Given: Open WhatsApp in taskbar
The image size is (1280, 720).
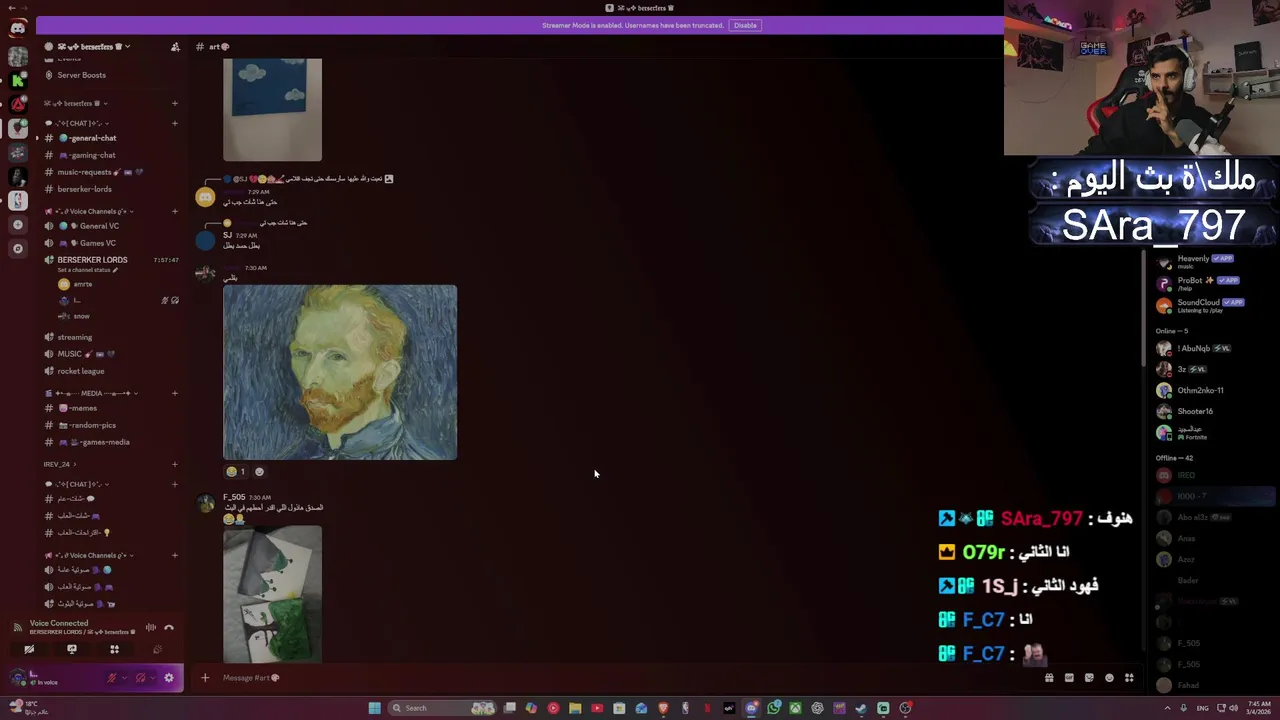Looking at the screenshot, I should (774, 708).
